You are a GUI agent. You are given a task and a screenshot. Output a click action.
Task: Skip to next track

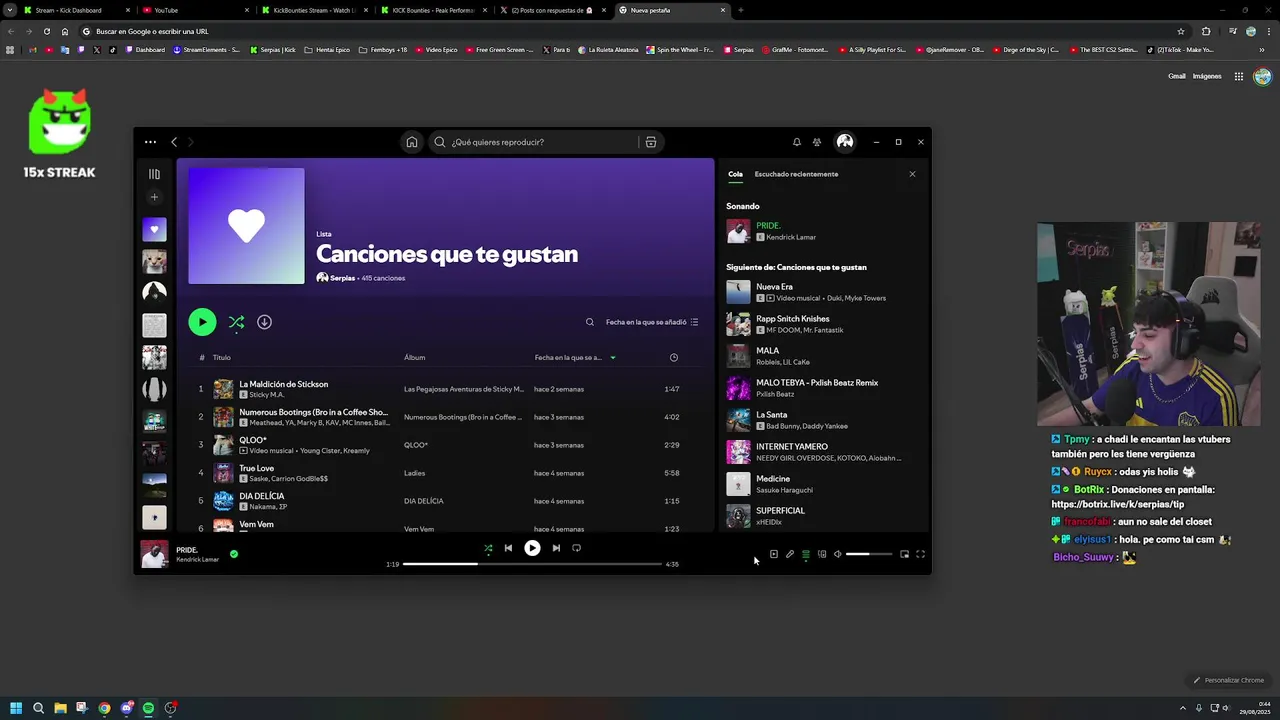[x=556, y=548]
